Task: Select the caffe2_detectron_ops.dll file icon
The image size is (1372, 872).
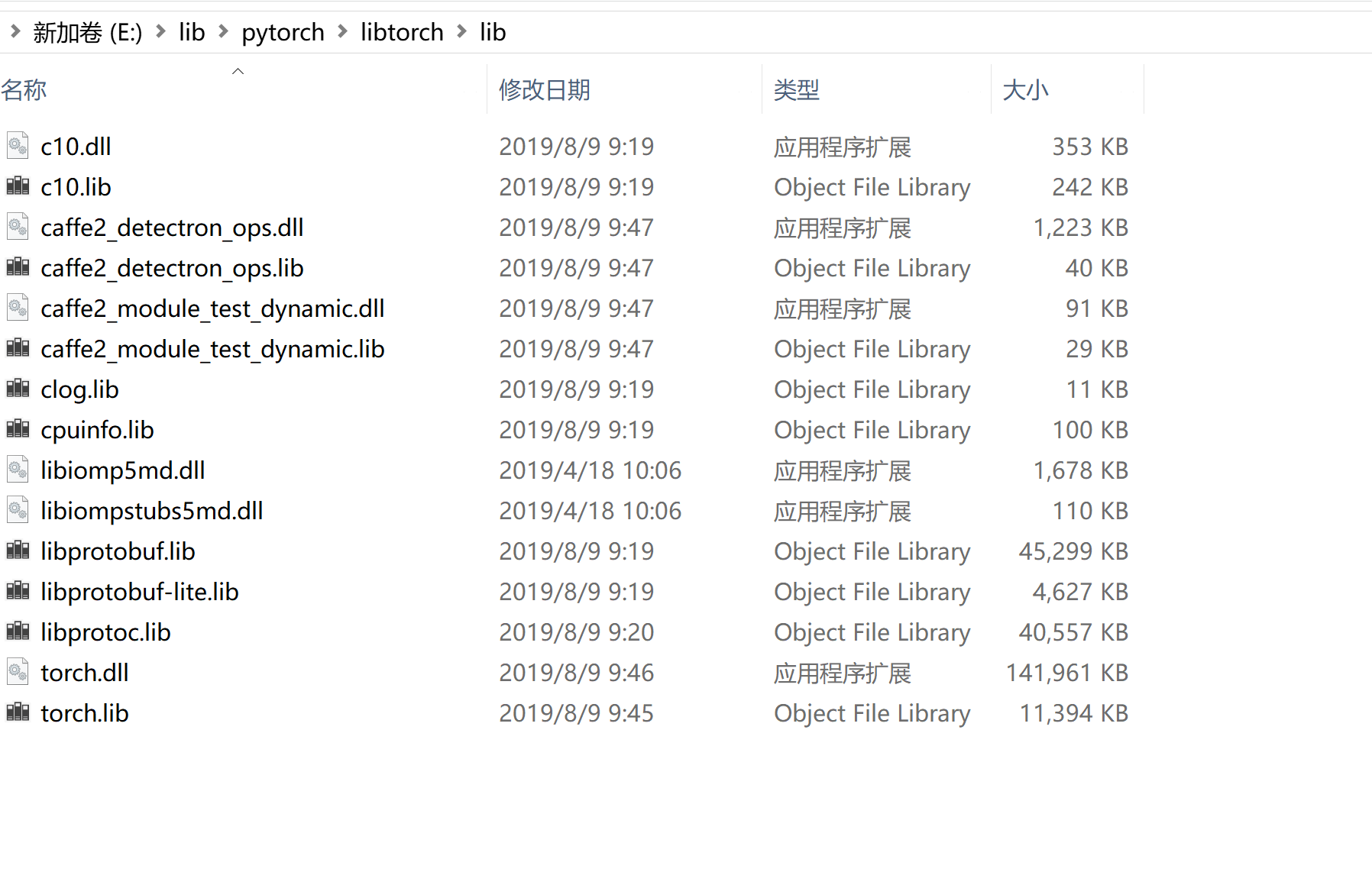Action: click(18, 226)
